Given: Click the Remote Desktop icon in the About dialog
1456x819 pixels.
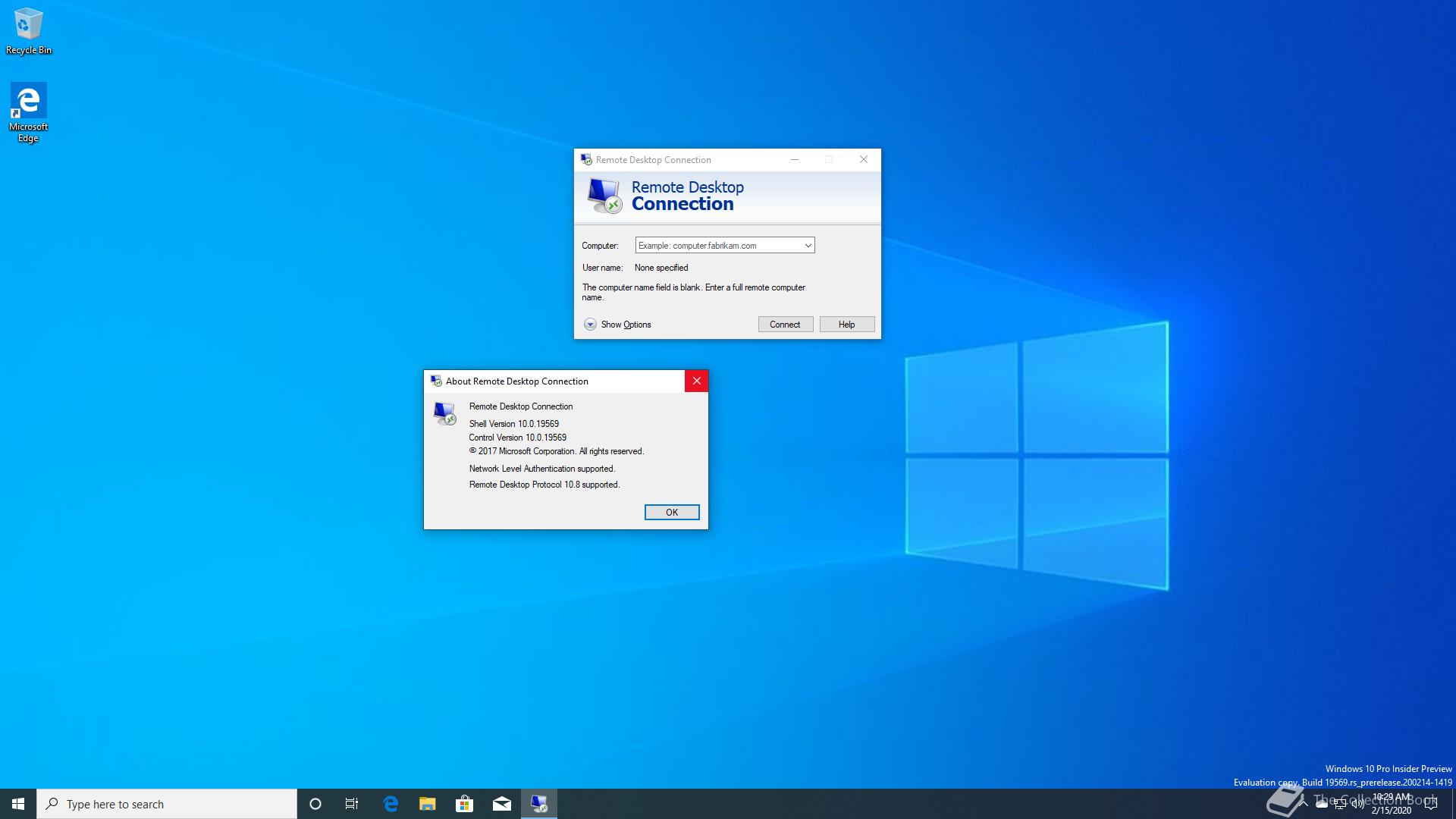Looking at the screenshot, I should pos(444,413).
